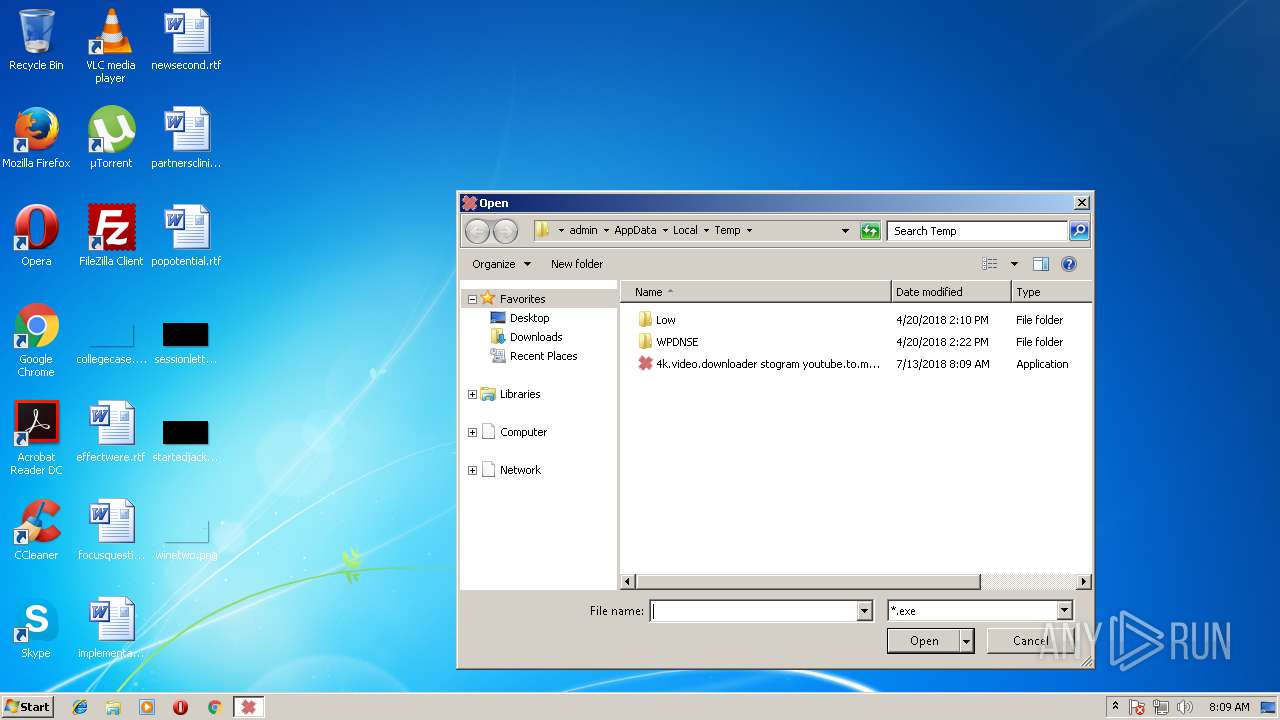
Task: Select newsecond.rtf desktop file
Action: click(186, 40)
